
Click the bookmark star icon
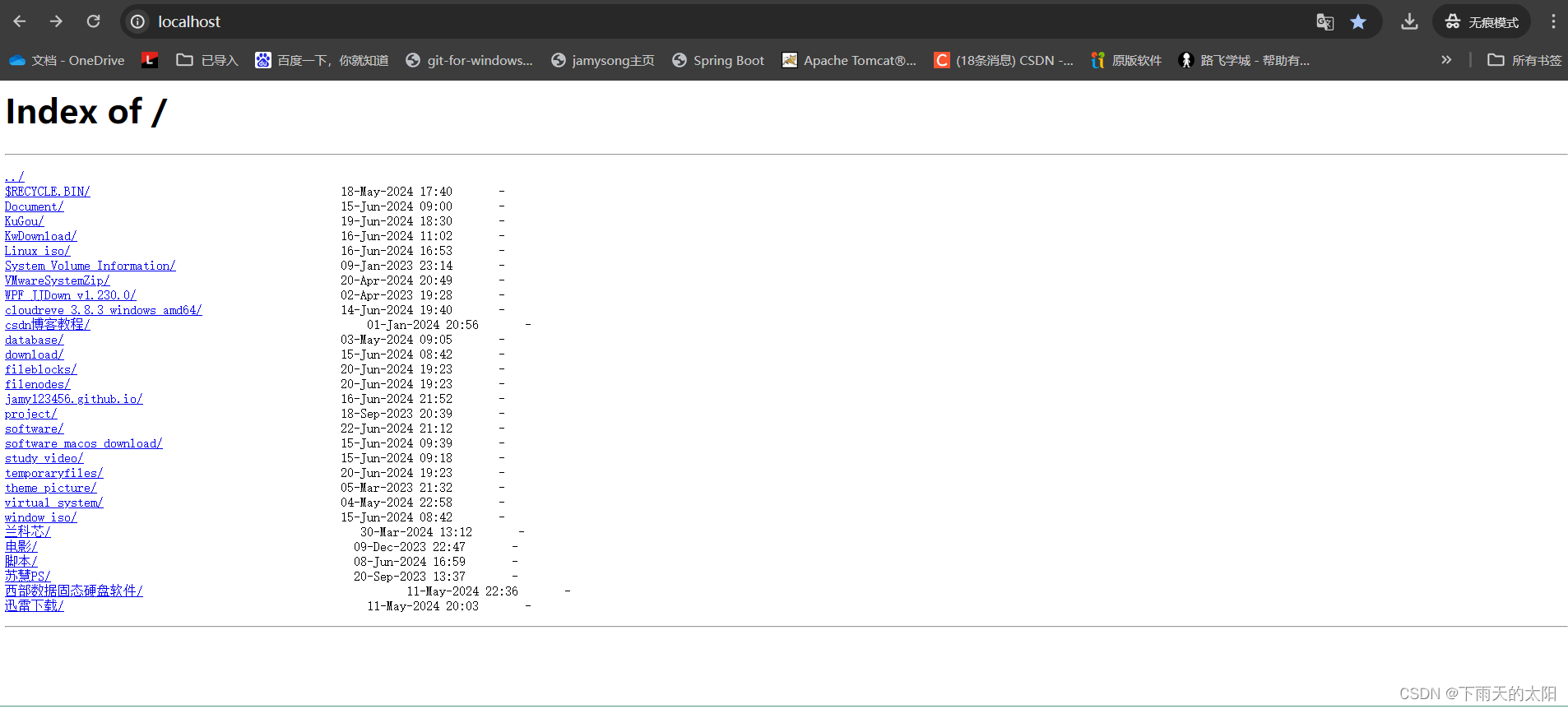(x=1358, y=21)
